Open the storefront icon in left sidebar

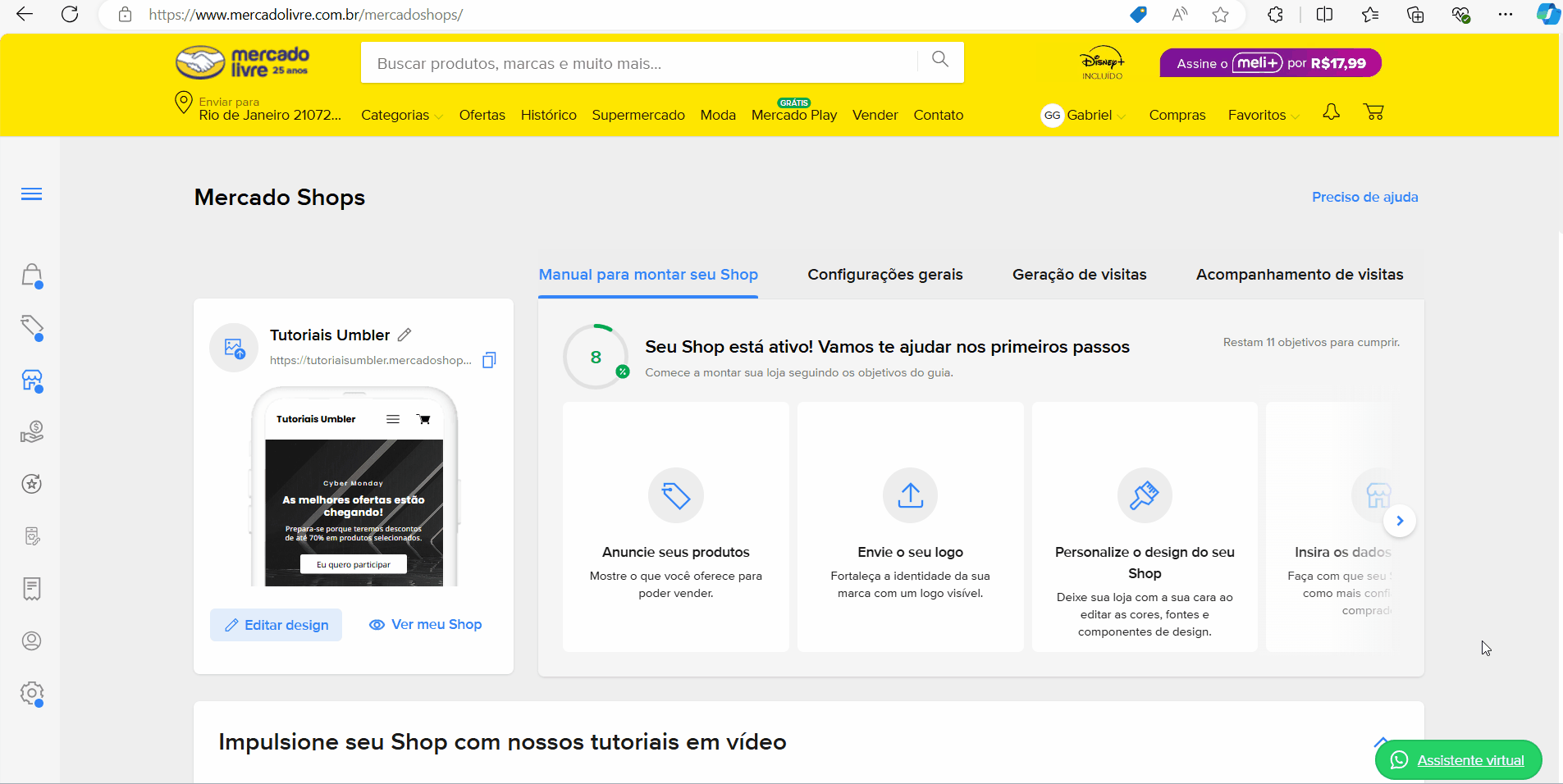[x=32, y=380]
